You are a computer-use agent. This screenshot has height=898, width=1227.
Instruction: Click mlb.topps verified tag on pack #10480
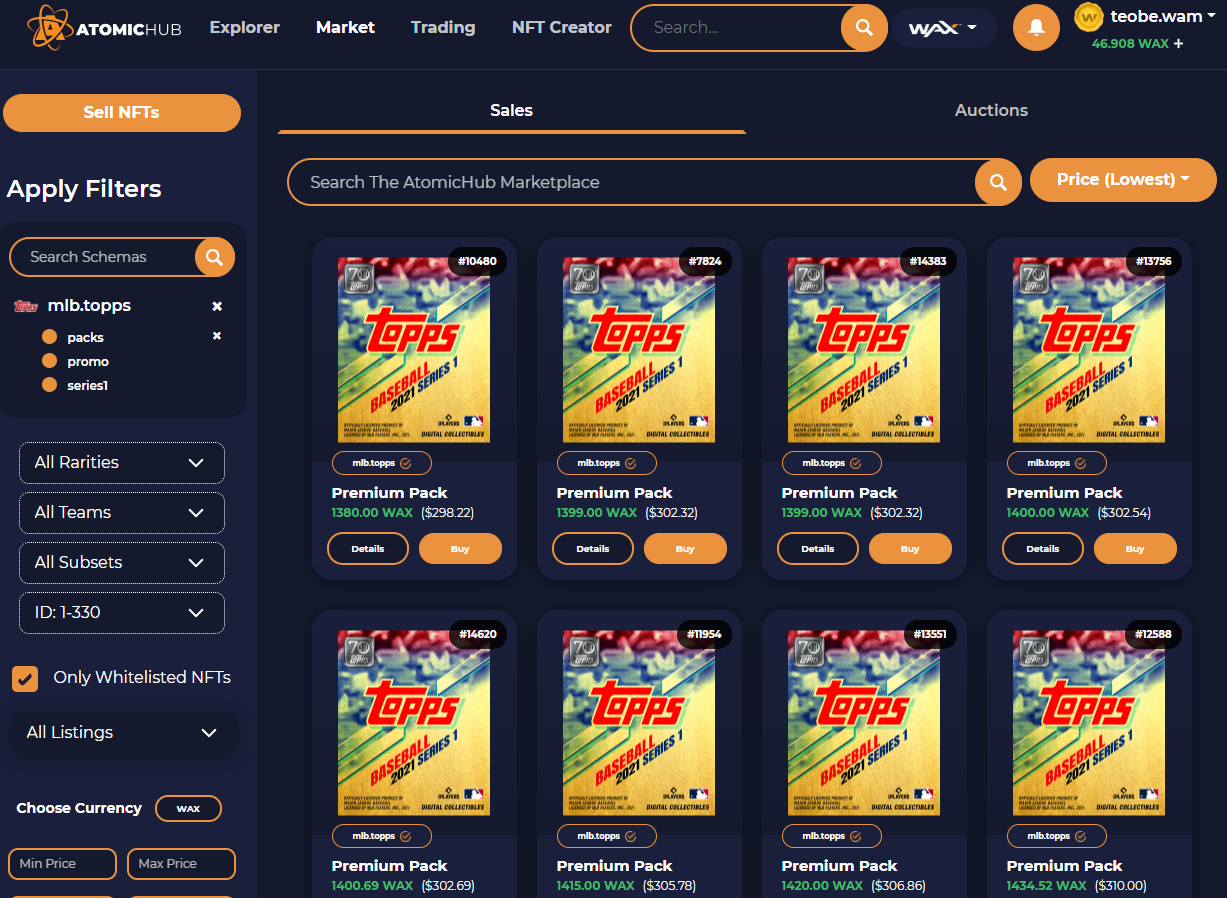click(x=382, y=463)
